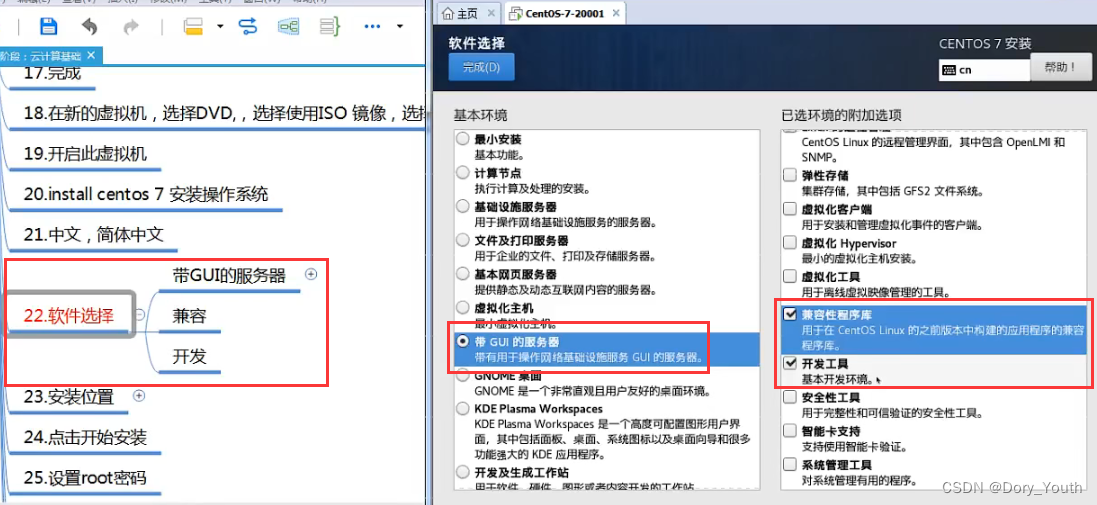Screen dimensions: 1097x505
Task: Select the 开发 subtopic
Action: tap(190, 357)
